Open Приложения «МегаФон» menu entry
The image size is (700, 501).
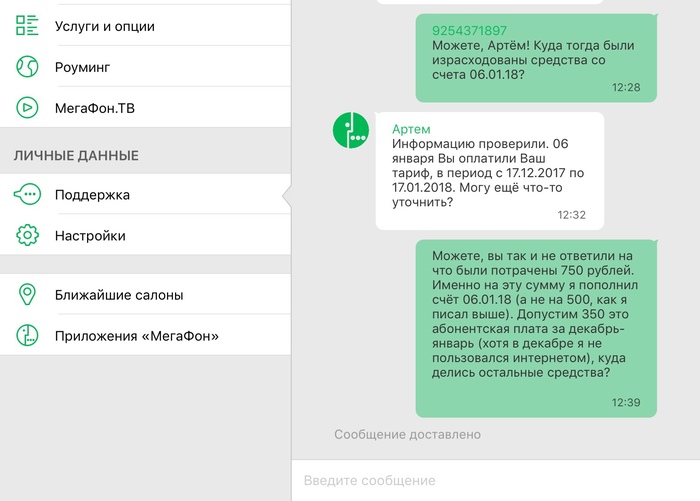137,336
